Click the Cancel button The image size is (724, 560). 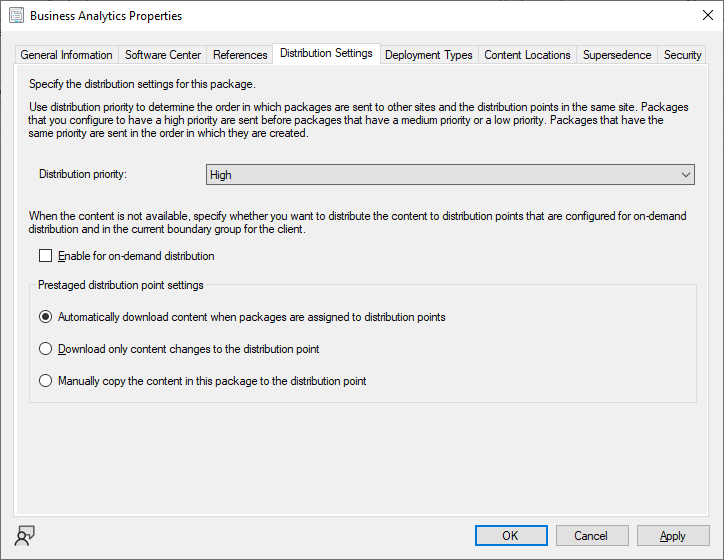pos(592,536)
